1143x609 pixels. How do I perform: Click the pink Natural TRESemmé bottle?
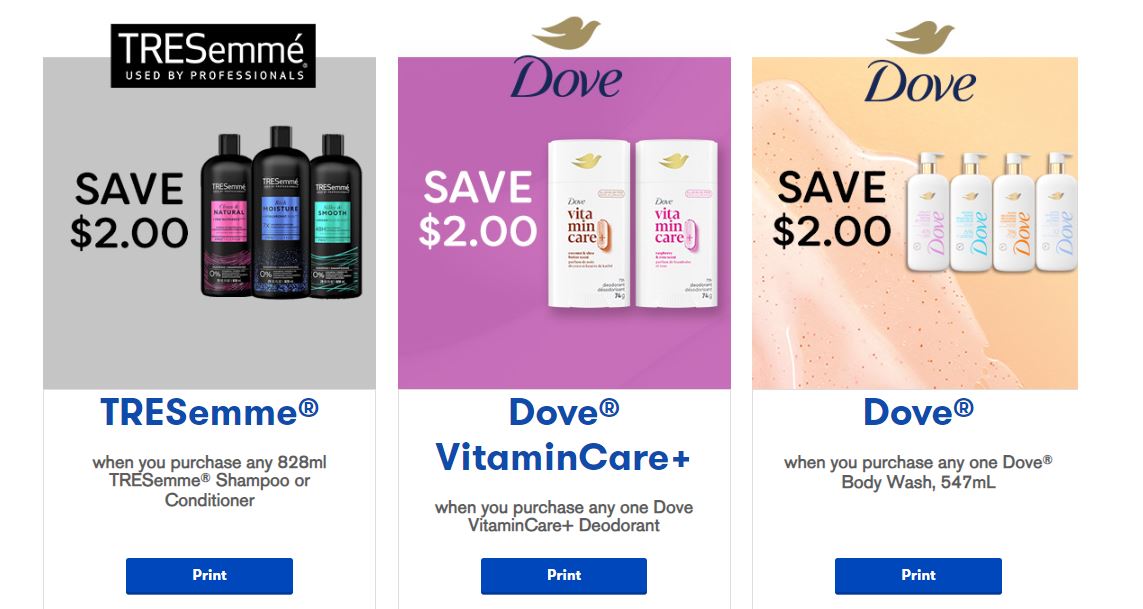(x=227, y=215)
